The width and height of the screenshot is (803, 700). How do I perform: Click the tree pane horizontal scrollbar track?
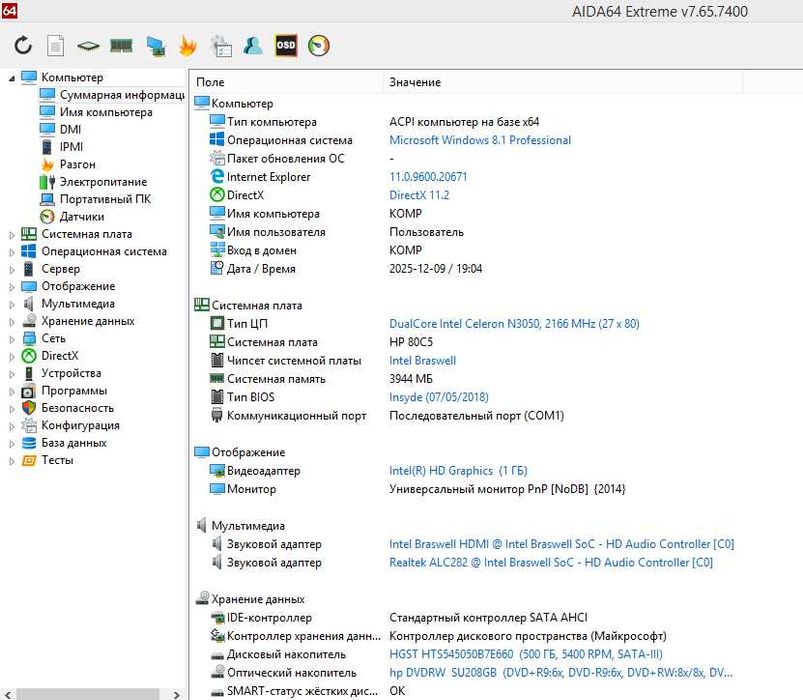(92, 695)
